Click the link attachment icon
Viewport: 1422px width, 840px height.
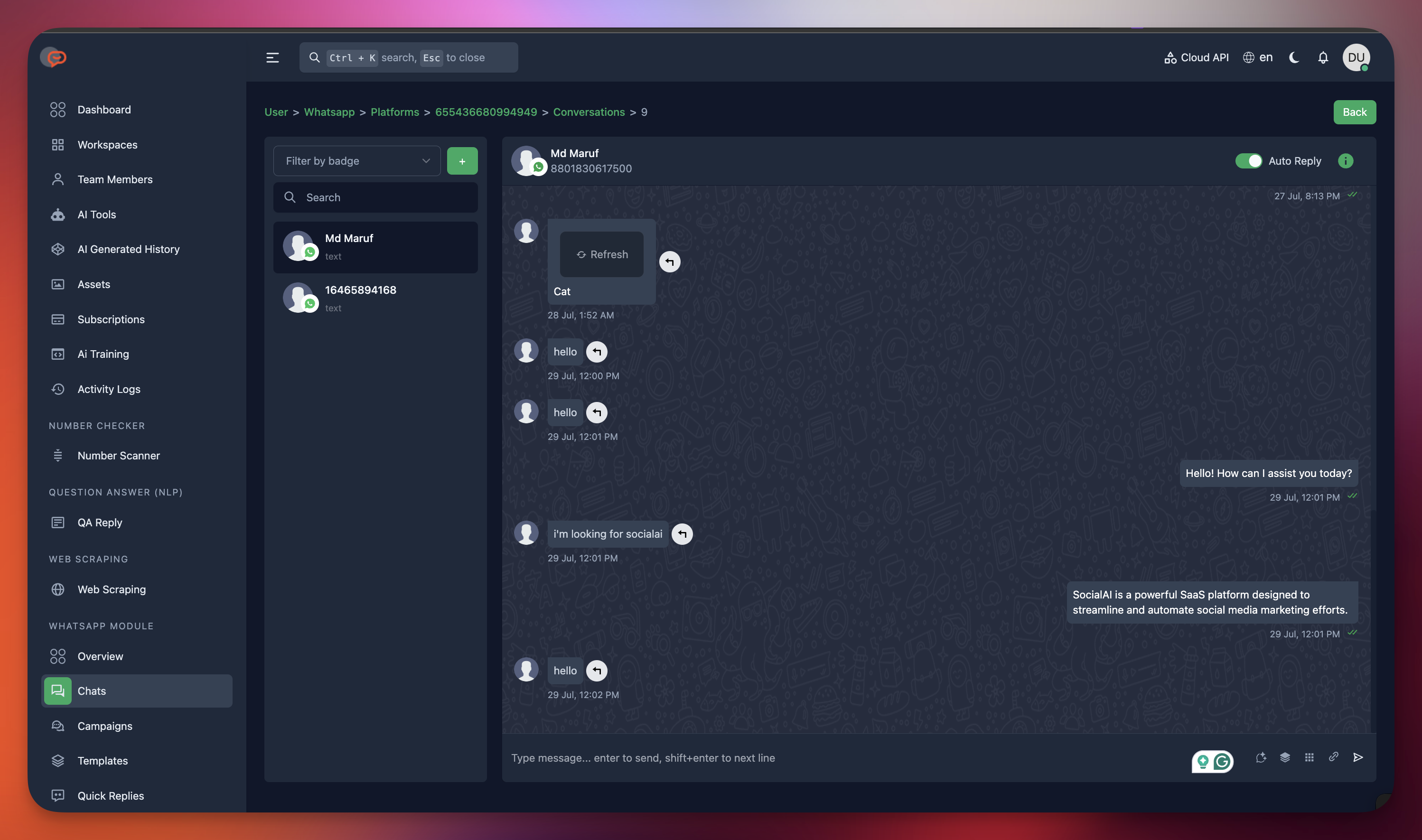click(x=1333, y=757)
